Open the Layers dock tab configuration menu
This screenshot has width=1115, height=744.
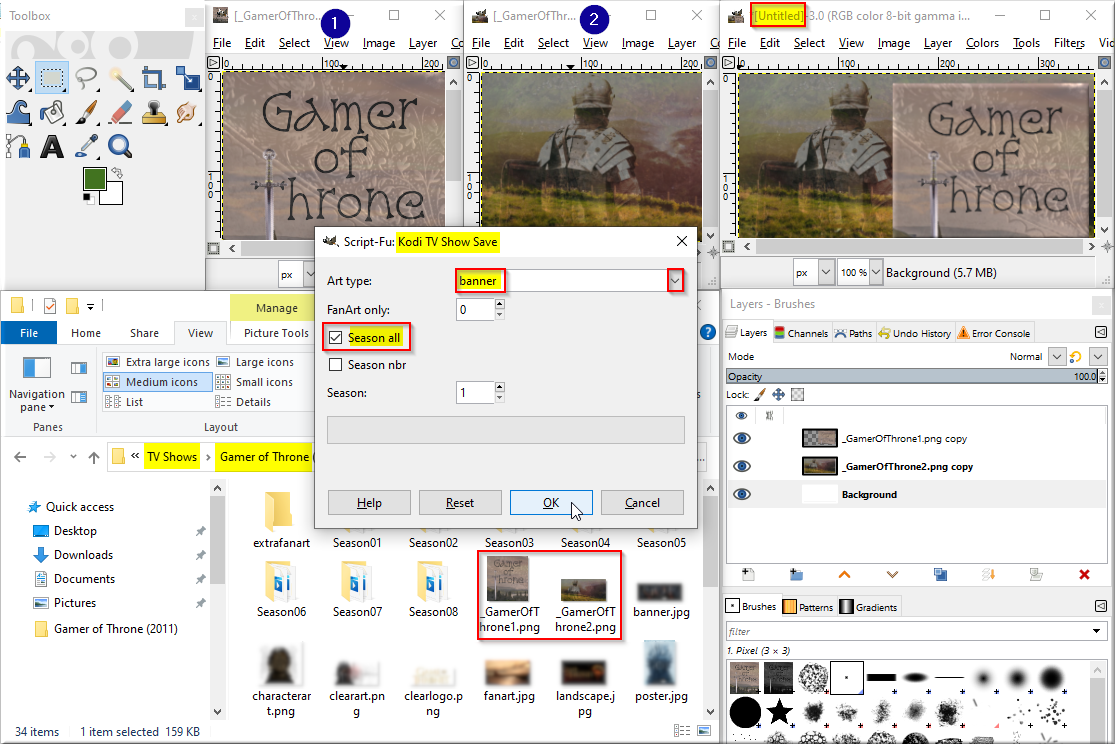click(x=1100, y=332)
